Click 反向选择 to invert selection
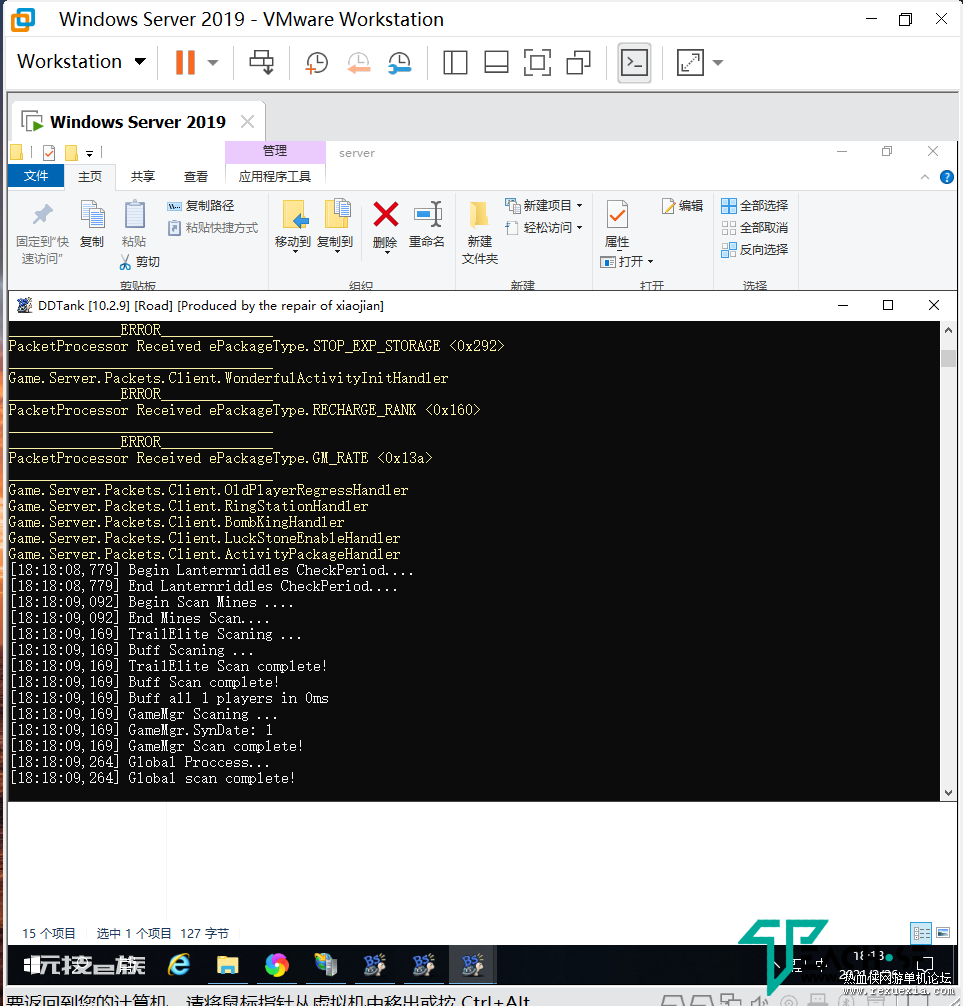This screenshot has width=963, height=1006. (x=754, y=250)
